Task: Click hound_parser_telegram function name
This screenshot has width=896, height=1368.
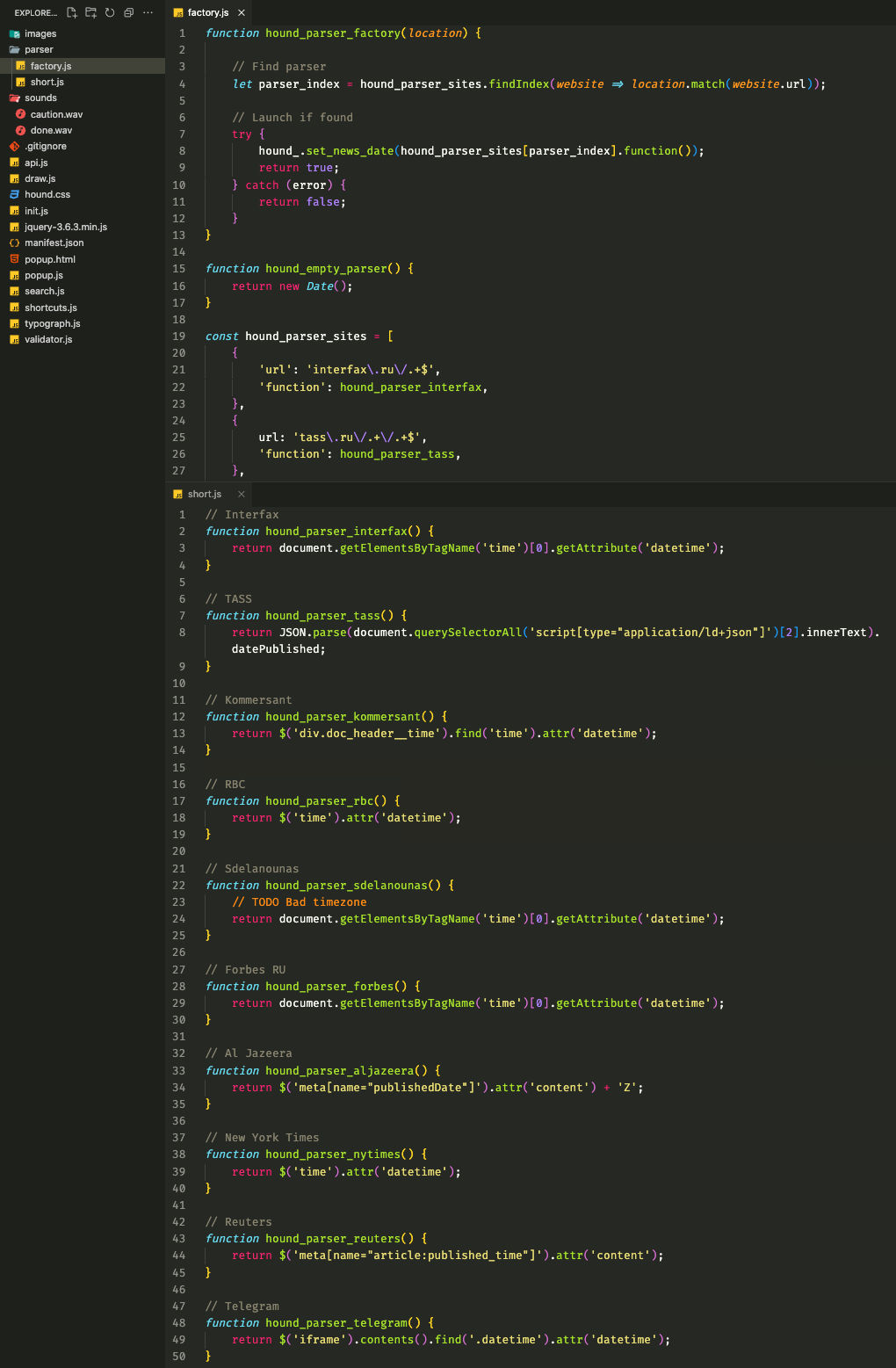Action: (336, 1323)
